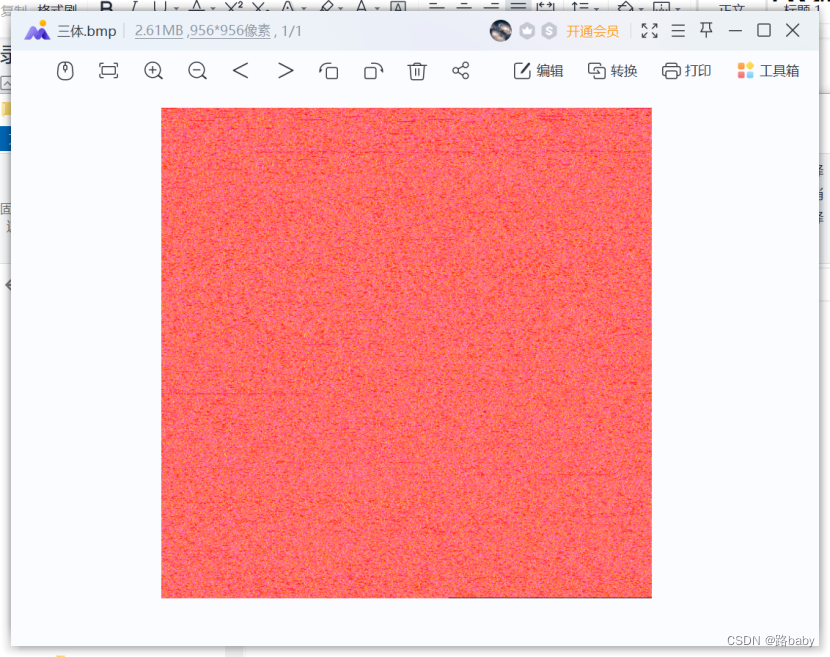Image resolution: width=830 pixels, height=657 pixels.
Task: Click the viewer app logo icon
Action: [37, 31]
